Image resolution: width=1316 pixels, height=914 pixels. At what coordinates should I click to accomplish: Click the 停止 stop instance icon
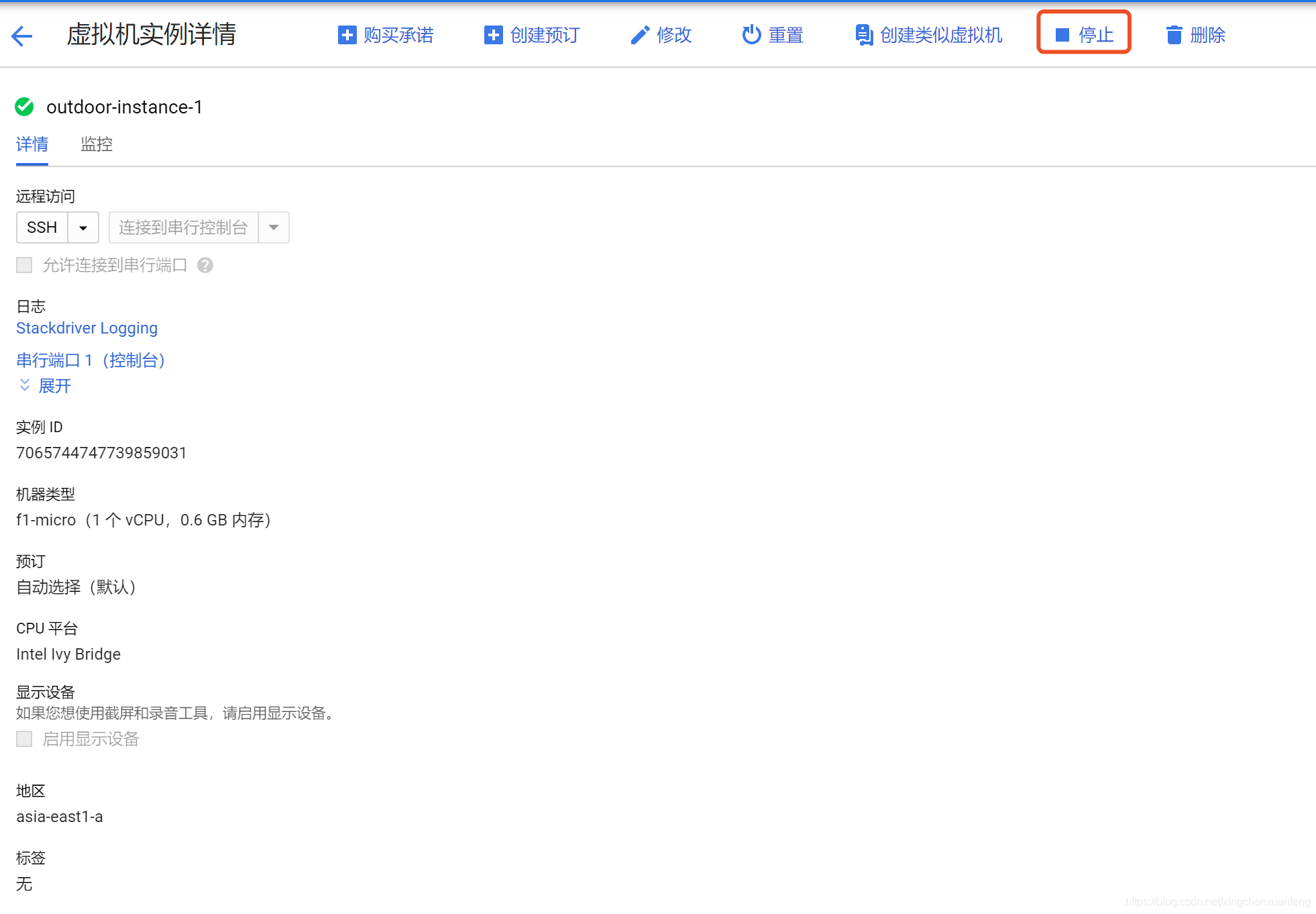pyautogui.click(x=1062, y=34)
